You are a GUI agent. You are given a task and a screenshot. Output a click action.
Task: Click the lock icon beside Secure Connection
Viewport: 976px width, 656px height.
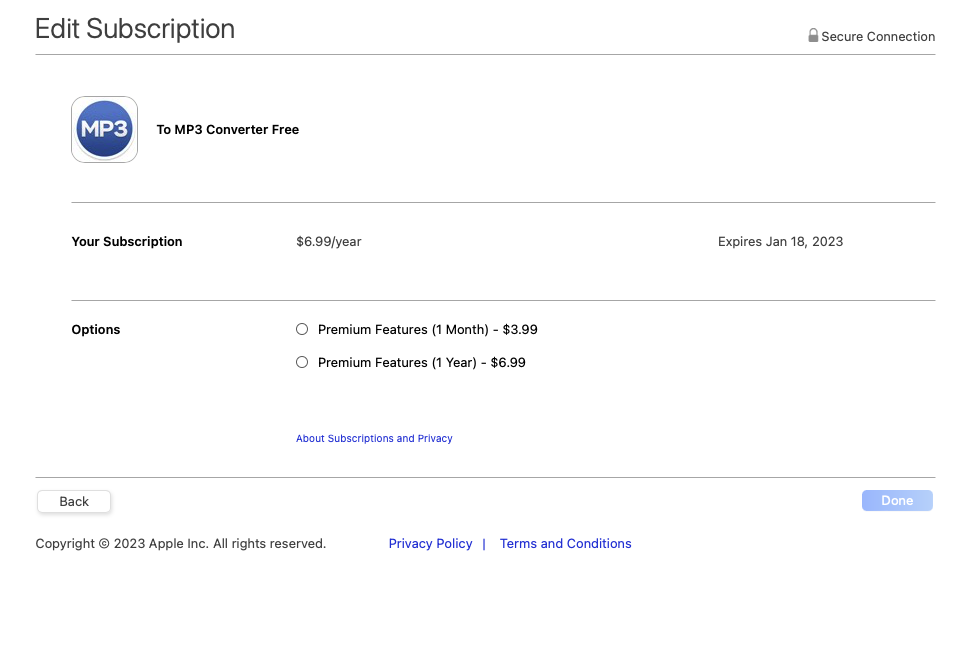click(812, 35)
